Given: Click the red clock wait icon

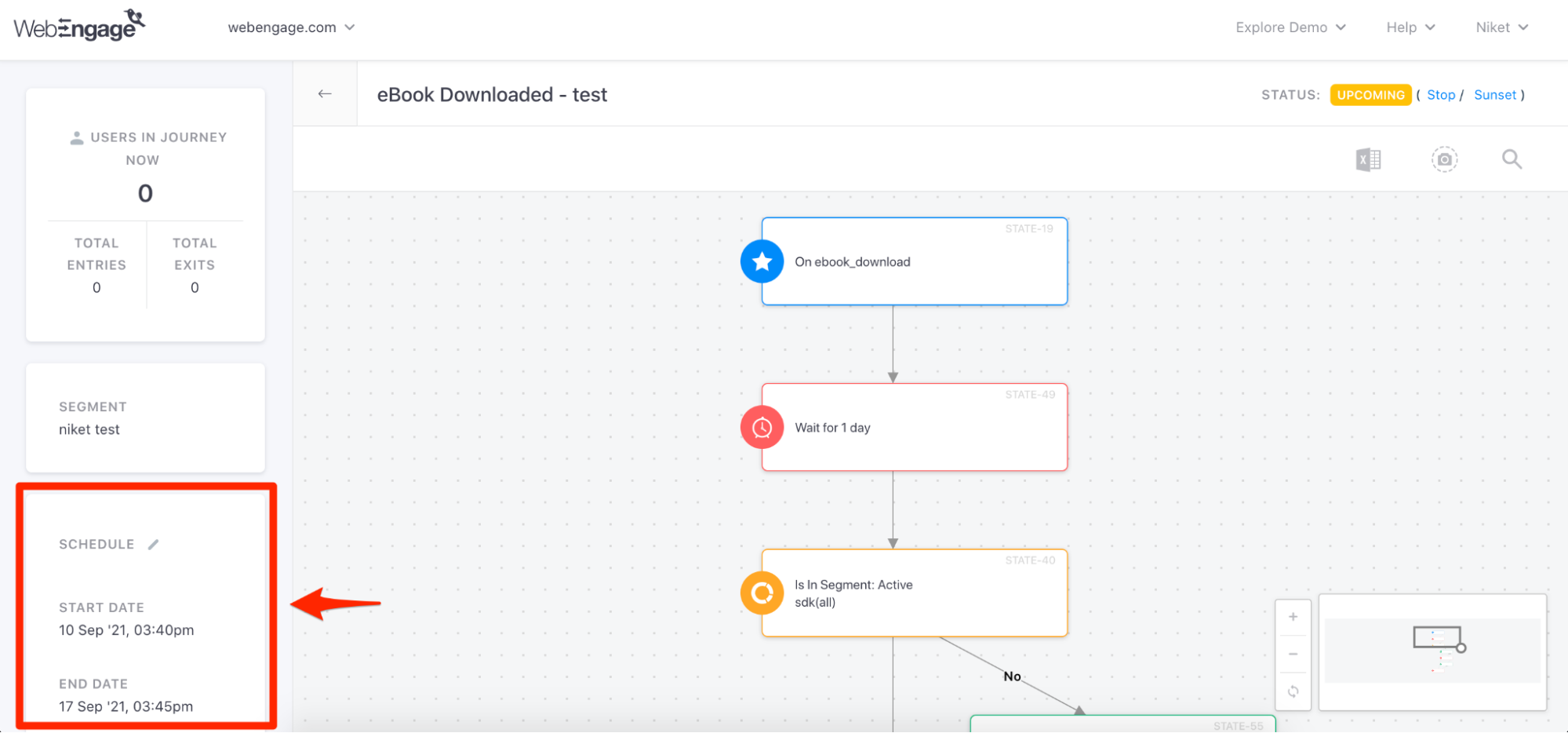Looking at the screenshot, I should pyautogui.click(x=762, y=428).
